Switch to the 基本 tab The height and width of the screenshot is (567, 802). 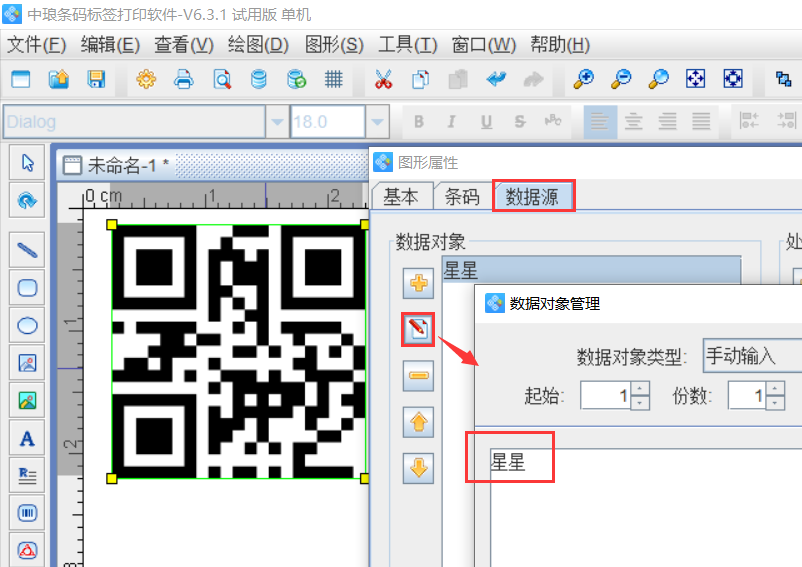(x=402, y=196)
